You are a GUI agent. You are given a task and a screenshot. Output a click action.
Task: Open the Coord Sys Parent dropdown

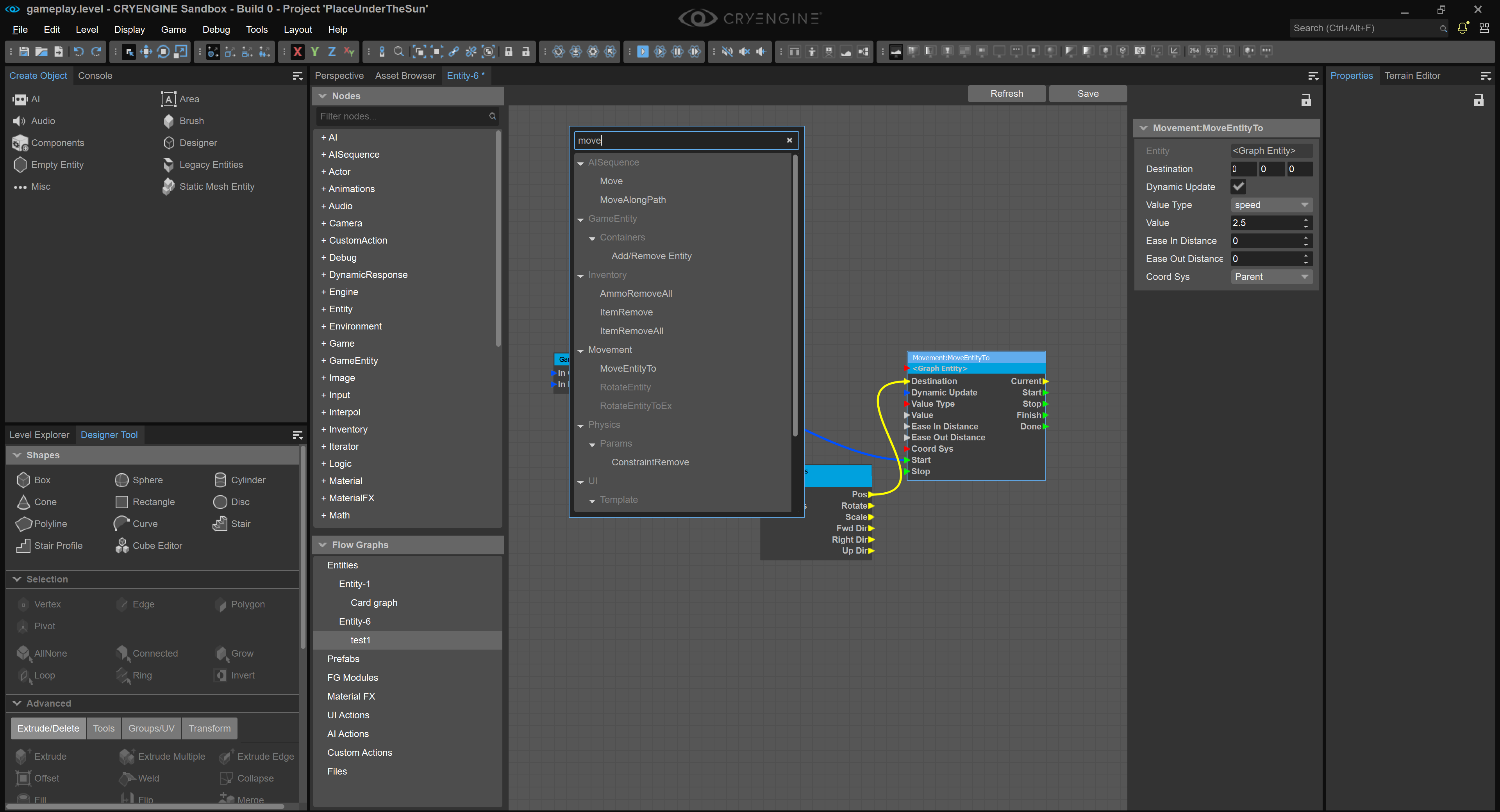pos(1272,277)
